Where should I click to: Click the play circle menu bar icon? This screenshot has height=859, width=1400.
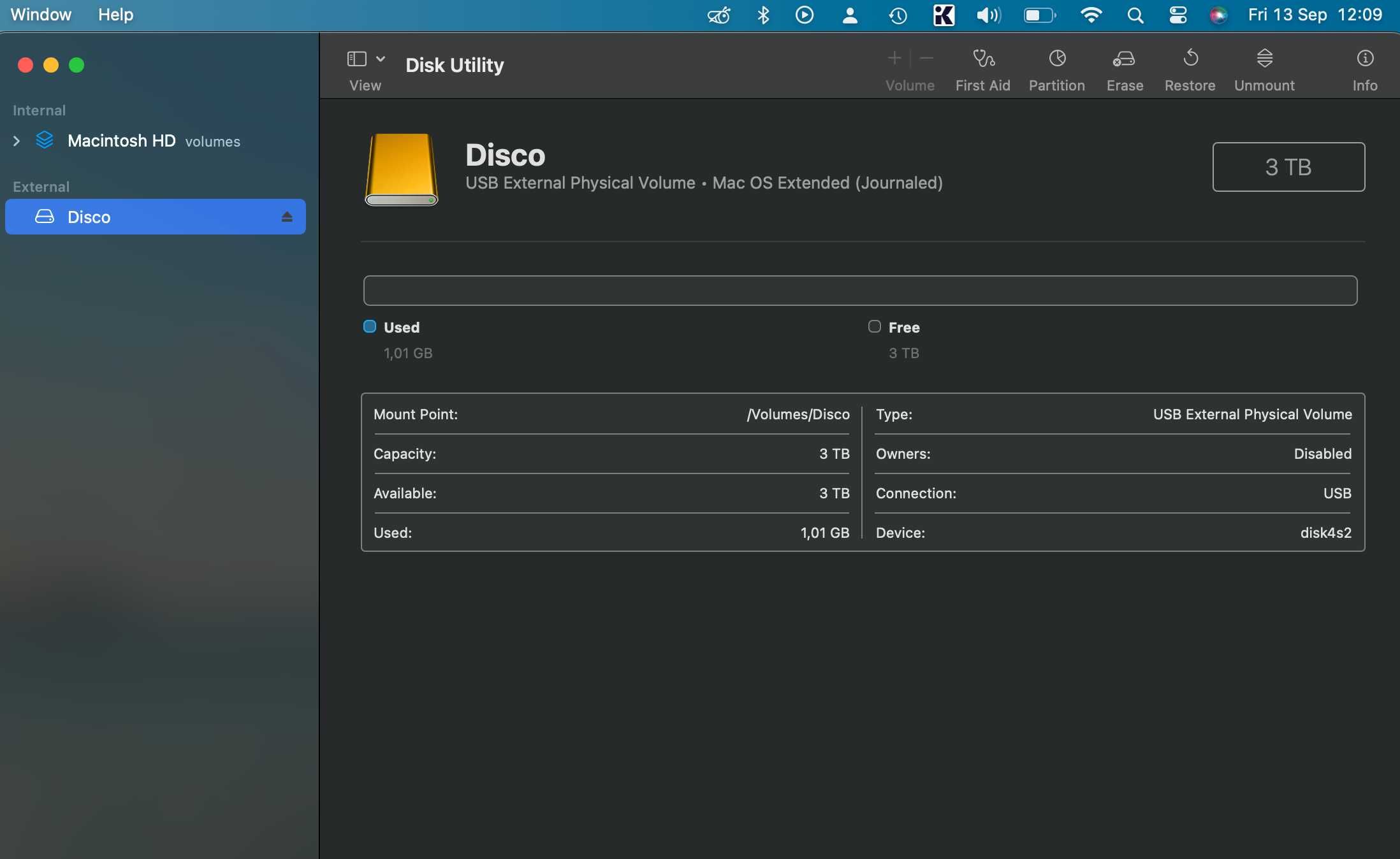805,15
